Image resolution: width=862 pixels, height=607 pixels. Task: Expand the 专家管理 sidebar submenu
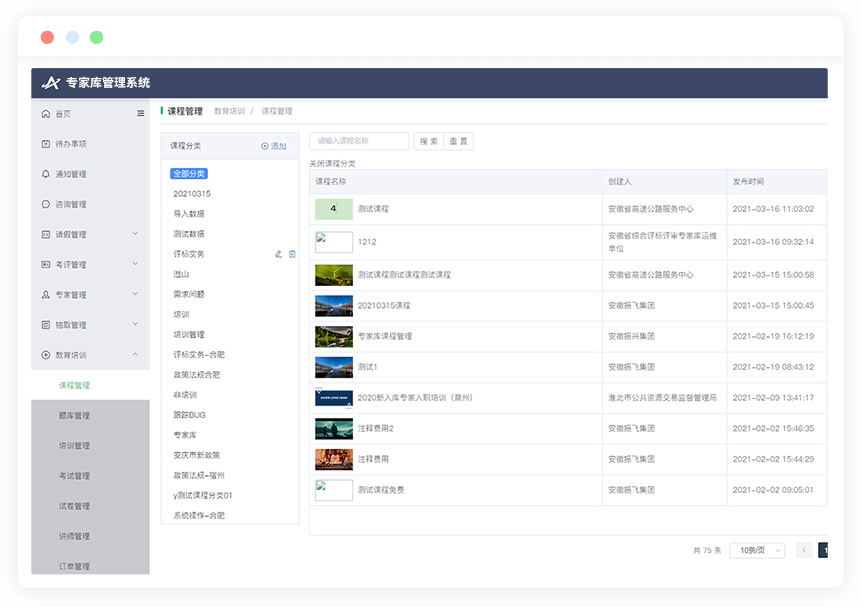[136, 294]
